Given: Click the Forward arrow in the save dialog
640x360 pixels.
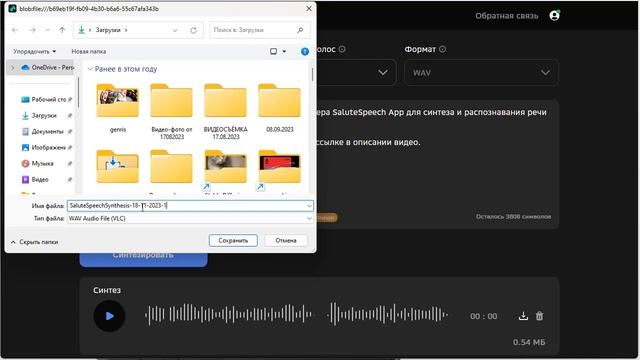Looking at the screenshot, I should click(x=33, y=30).
